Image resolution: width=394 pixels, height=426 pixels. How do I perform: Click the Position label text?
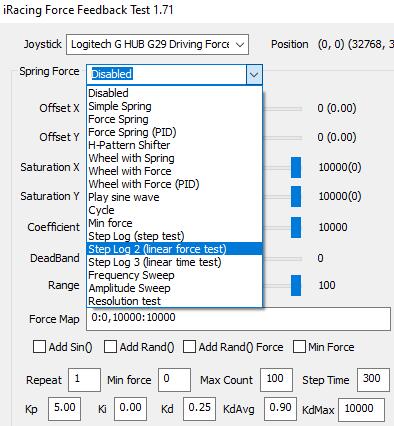click(x=289, y=44)
